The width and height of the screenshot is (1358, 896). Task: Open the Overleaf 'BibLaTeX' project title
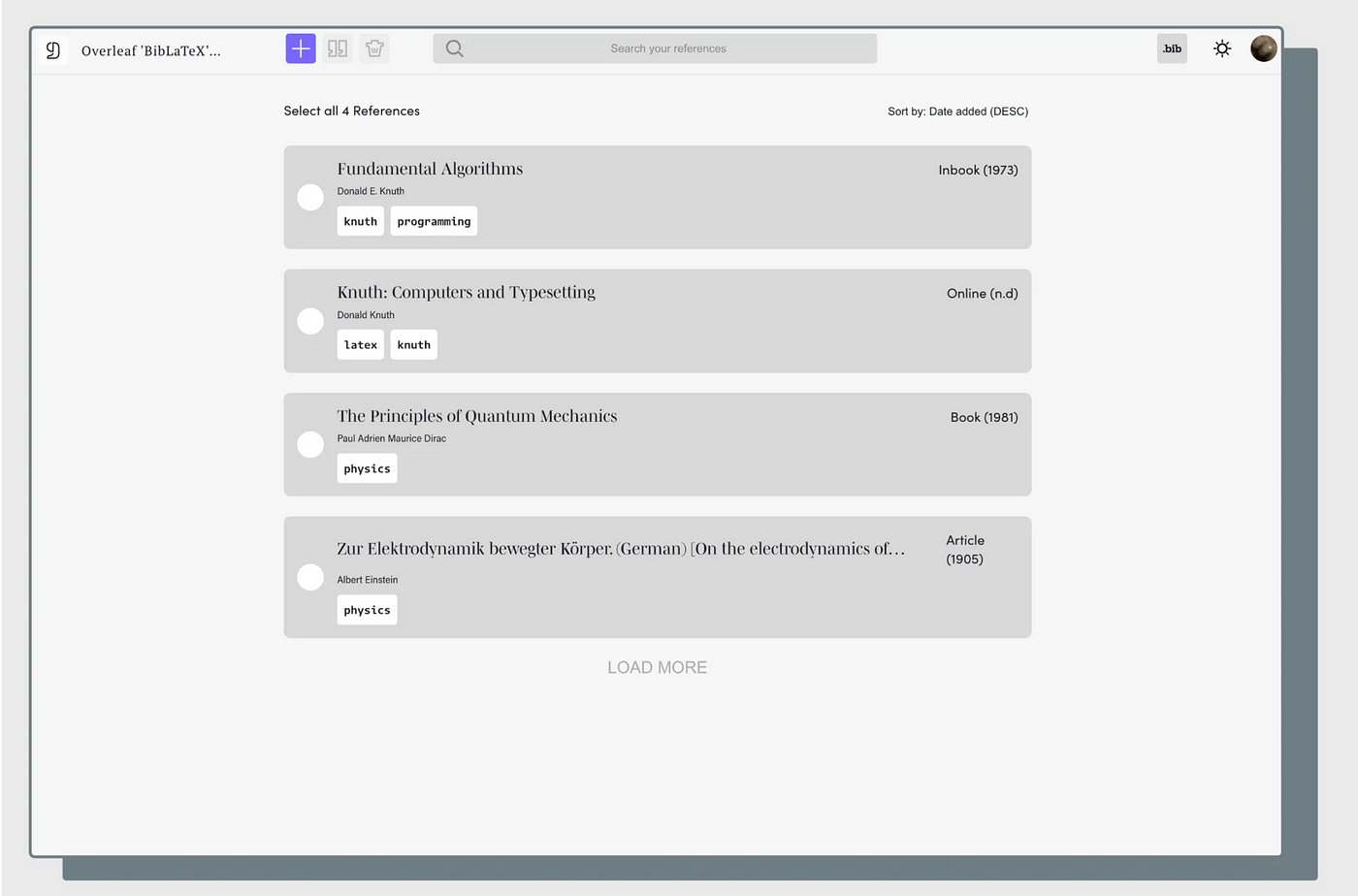[151, 50]
